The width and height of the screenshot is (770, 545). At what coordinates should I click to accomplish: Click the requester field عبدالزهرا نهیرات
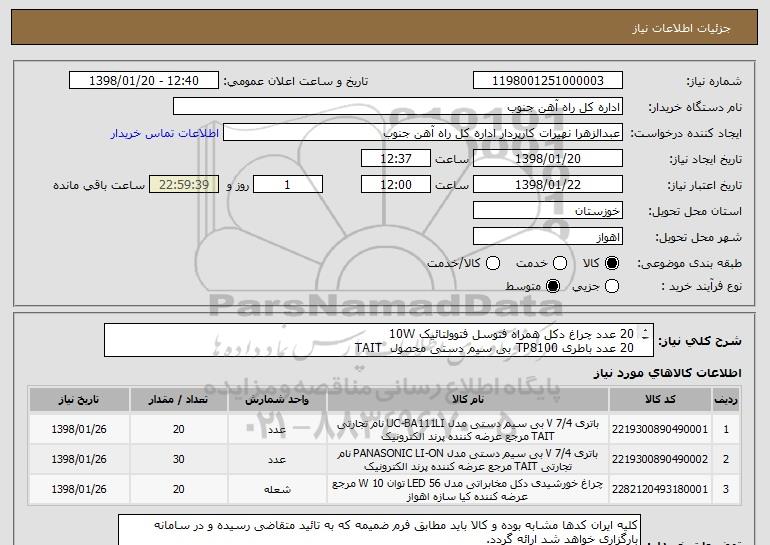[423, 133]
